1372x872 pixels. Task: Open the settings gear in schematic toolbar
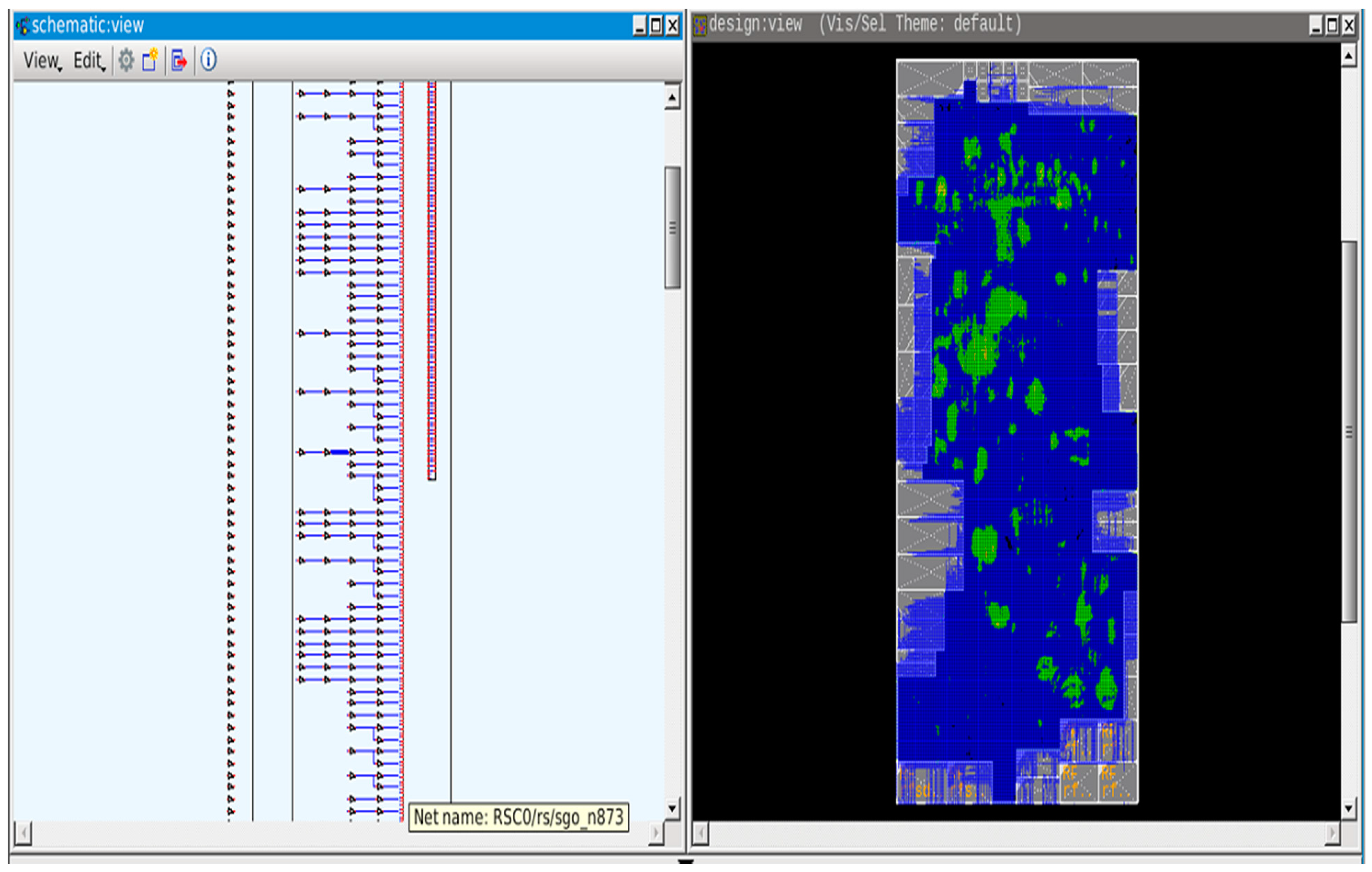pyautogui.click(x=126, y=60)
